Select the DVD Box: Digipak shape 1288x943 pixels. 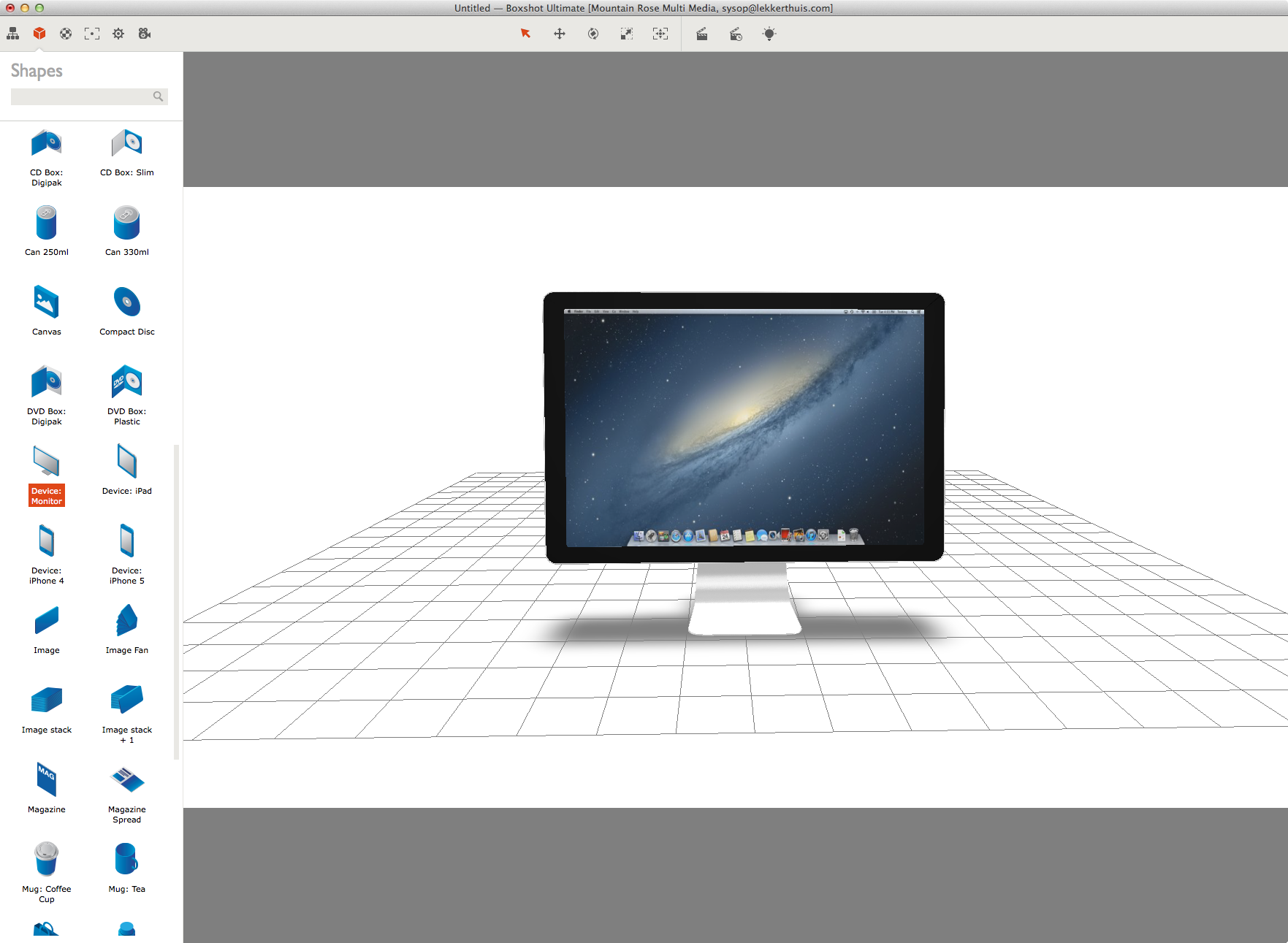[47, 395]
